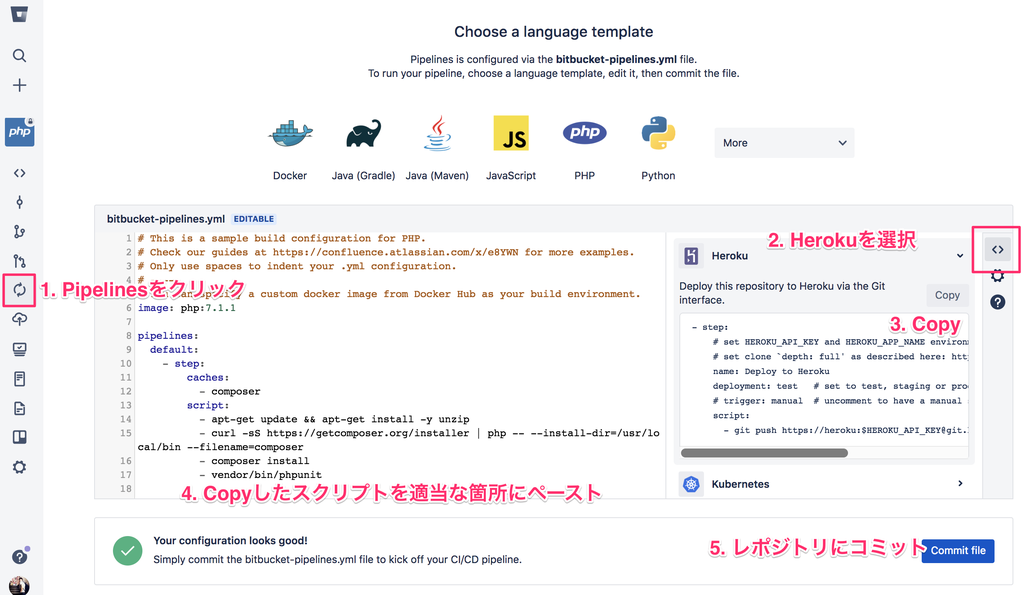Screen dimensions: 1024x595
Task: Click the Commit file button
Action: (958, 551)
